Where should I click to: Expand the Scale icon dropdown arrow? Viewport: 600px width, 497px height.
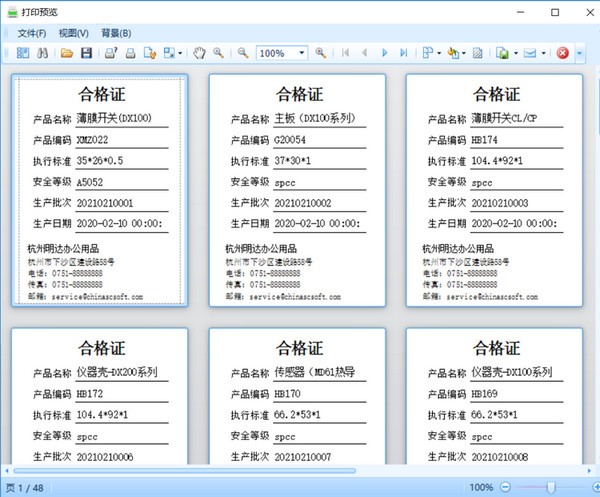(180, 53)
